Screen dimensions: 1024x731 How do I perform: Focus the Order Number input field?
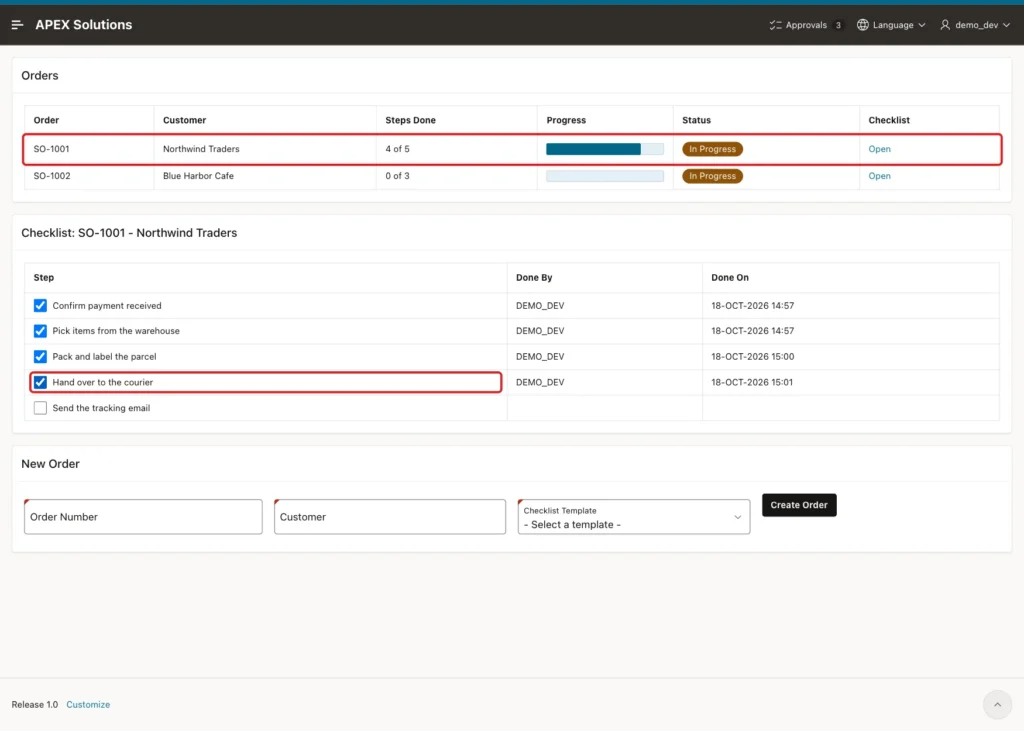tap(143, 517)
